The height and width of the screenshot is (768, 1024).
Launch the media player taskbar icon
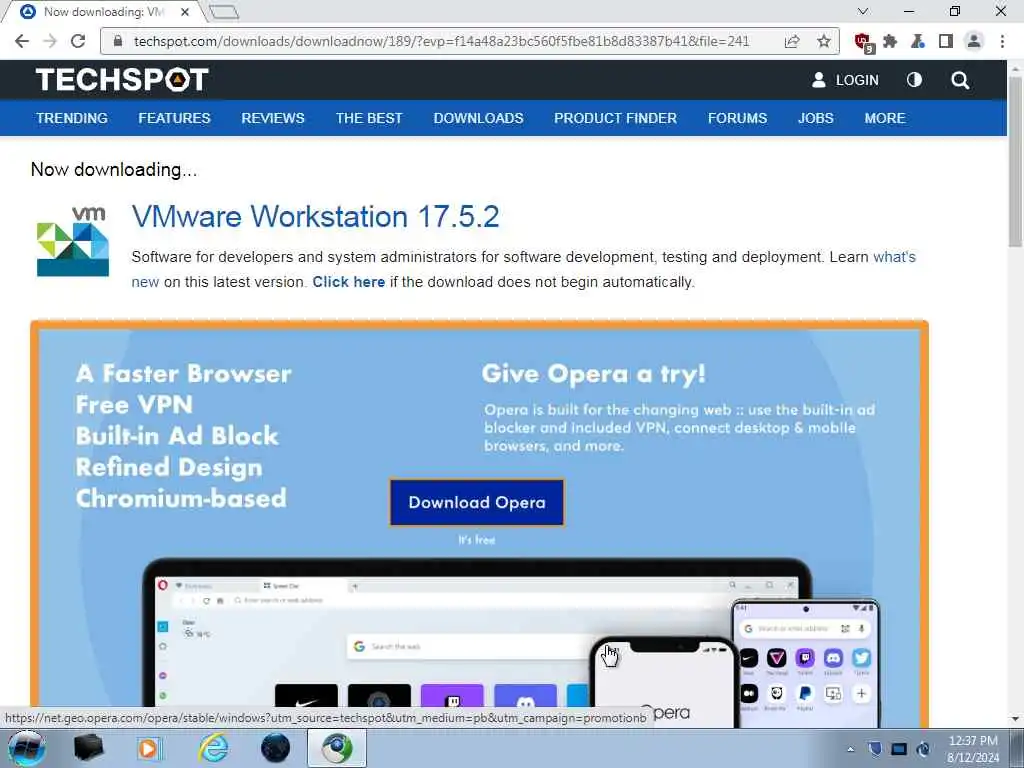[150, 748]
